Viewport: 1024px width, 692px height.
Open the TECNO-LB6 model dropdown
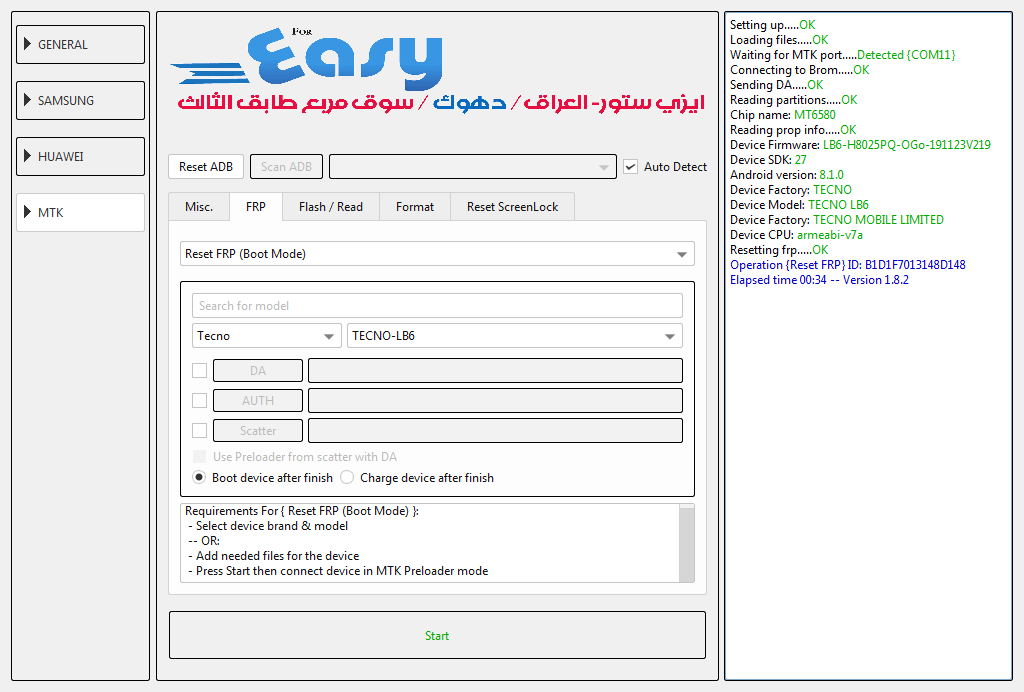515,336
